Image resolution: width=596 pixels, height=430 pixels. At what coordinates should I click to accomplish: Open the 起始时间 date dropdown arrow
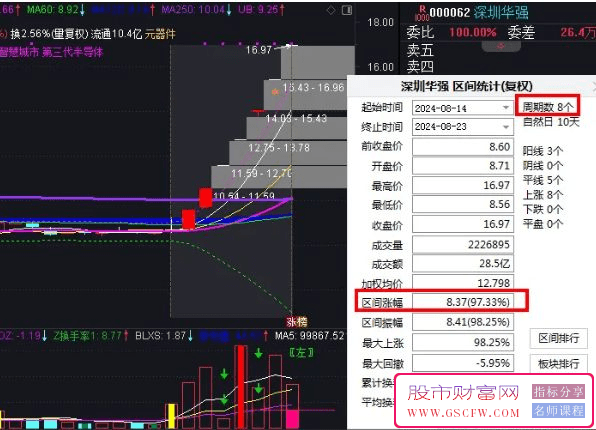506,108
